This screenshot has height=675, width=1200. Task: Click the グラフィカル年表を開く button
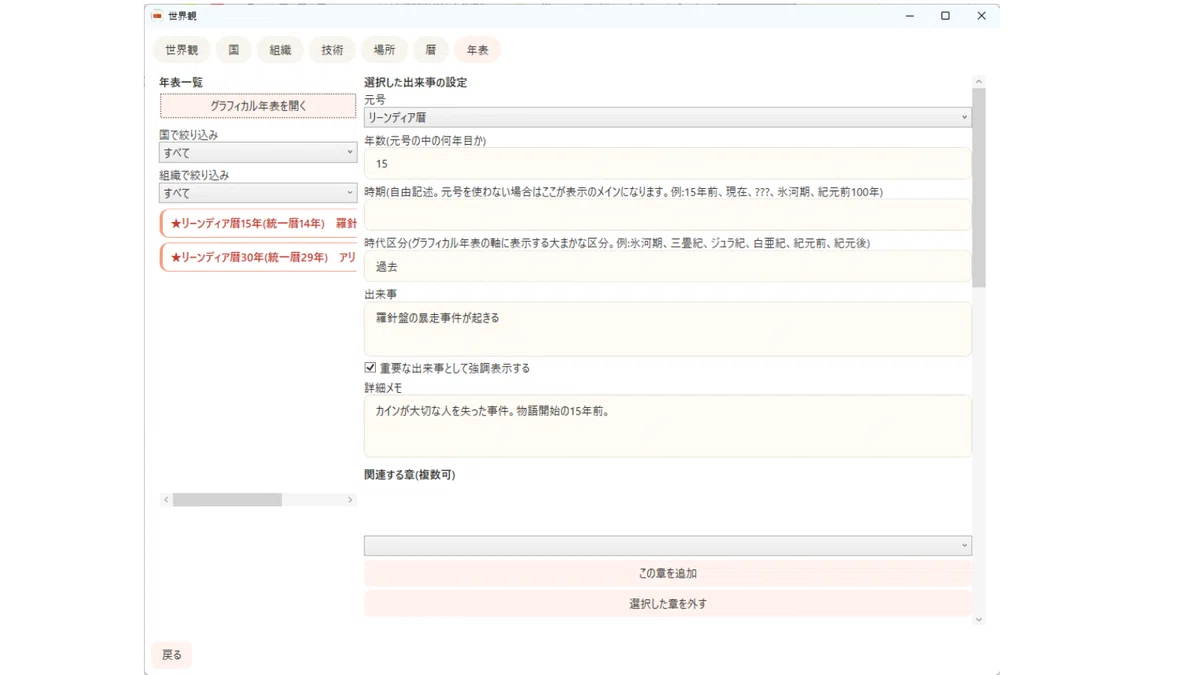258,106
